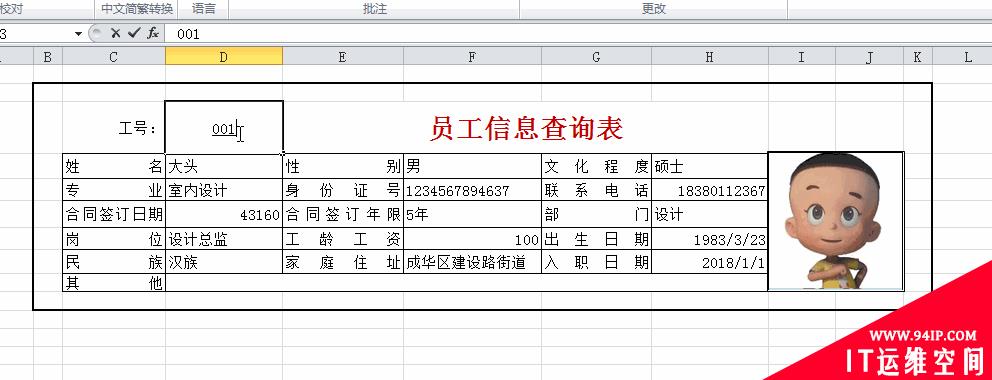
Task: Select column K header
Action: pyautogui.click(x=917, y=57)
